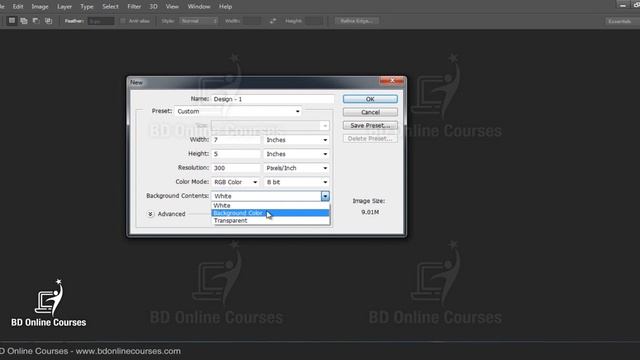Click the Width value field
This screenshot has width=640, height=360.
pyautogui.click(x=236, y=140)
